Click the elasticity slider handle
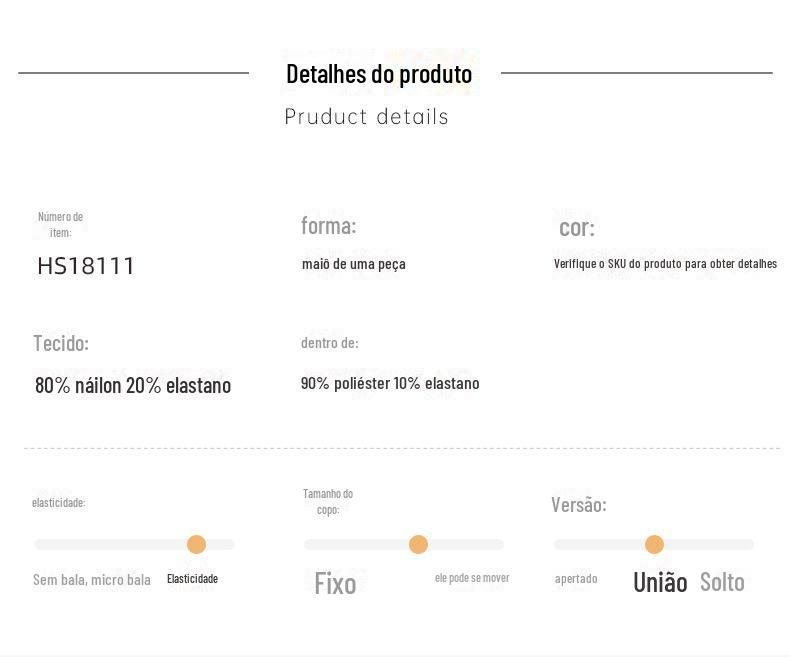This screenshot has width=790, height=657. pos(196,544)
